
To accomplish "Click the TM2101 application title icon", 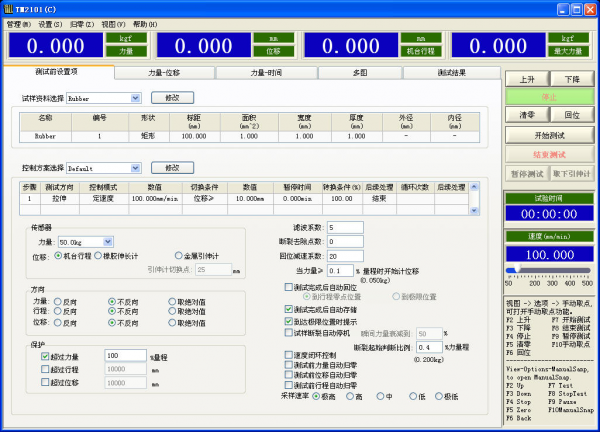I will (8, 7).
